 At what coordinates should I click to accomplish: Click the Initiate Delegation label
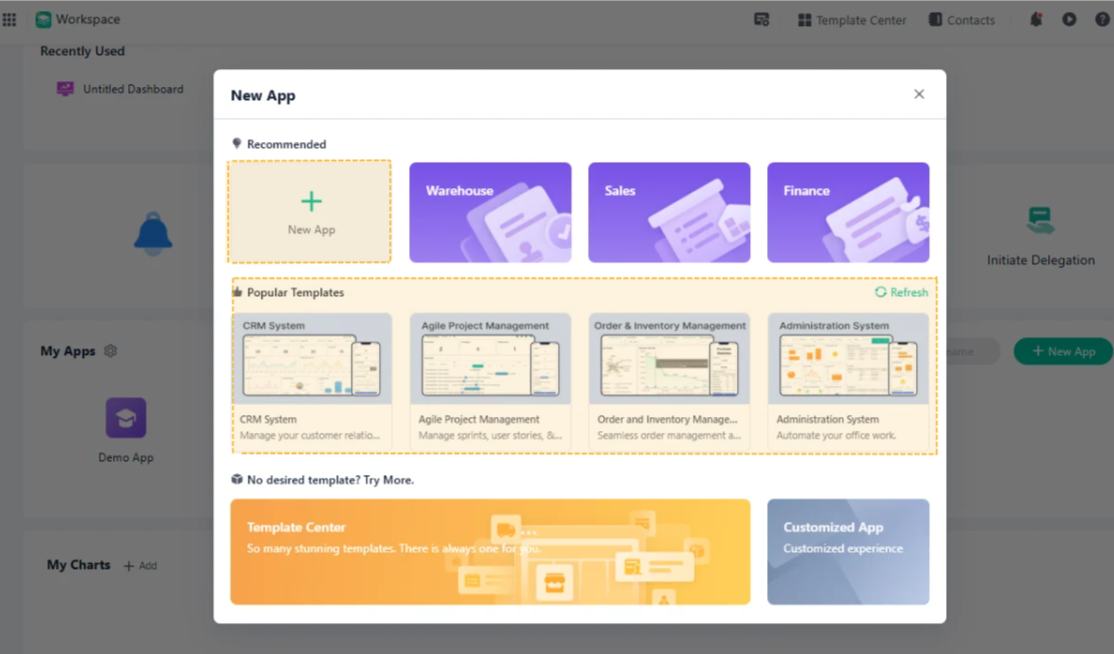click(1041, 260)
